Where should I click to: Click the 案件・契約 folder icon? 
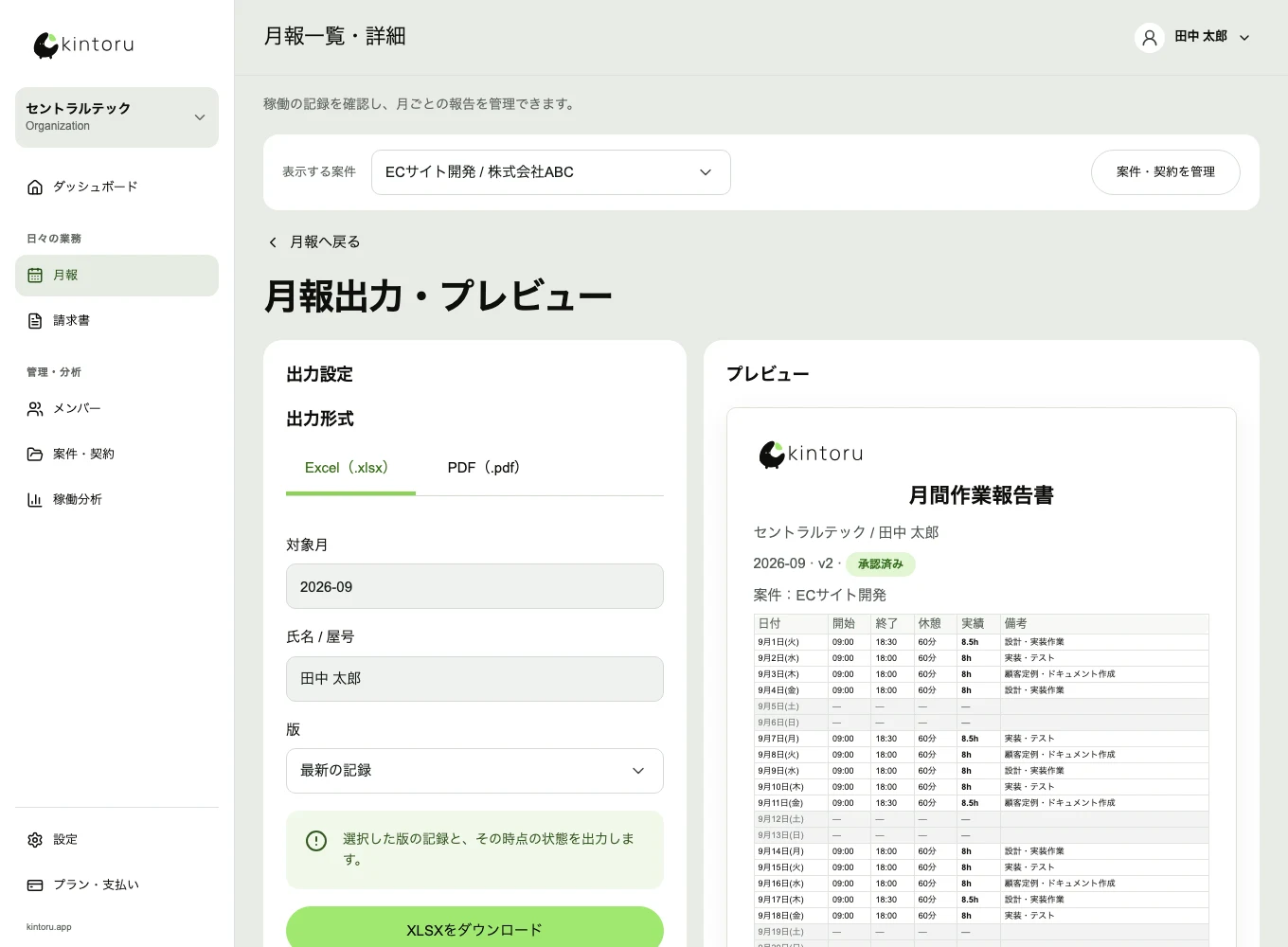35,454
